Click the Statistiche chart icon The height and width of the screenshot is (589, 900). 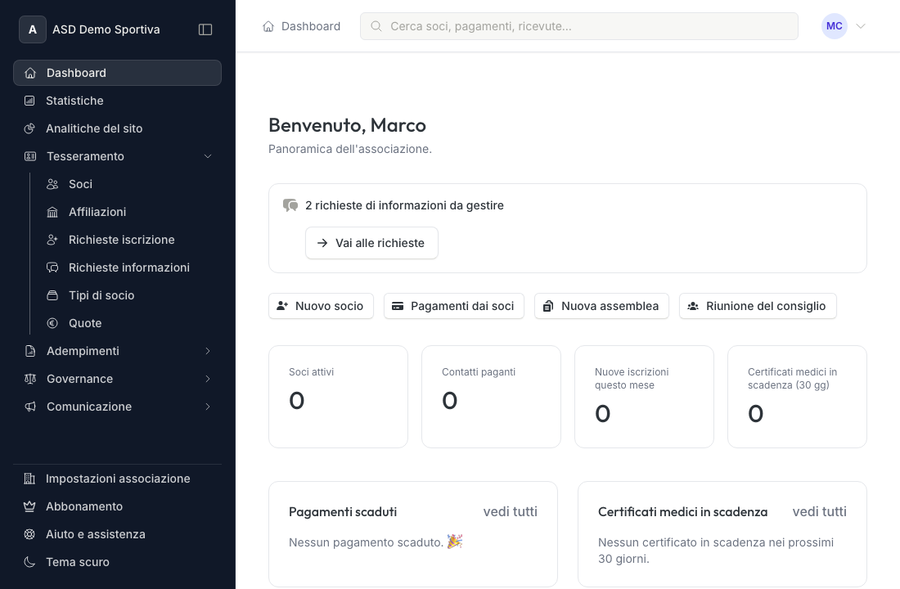tap(30, 100)
